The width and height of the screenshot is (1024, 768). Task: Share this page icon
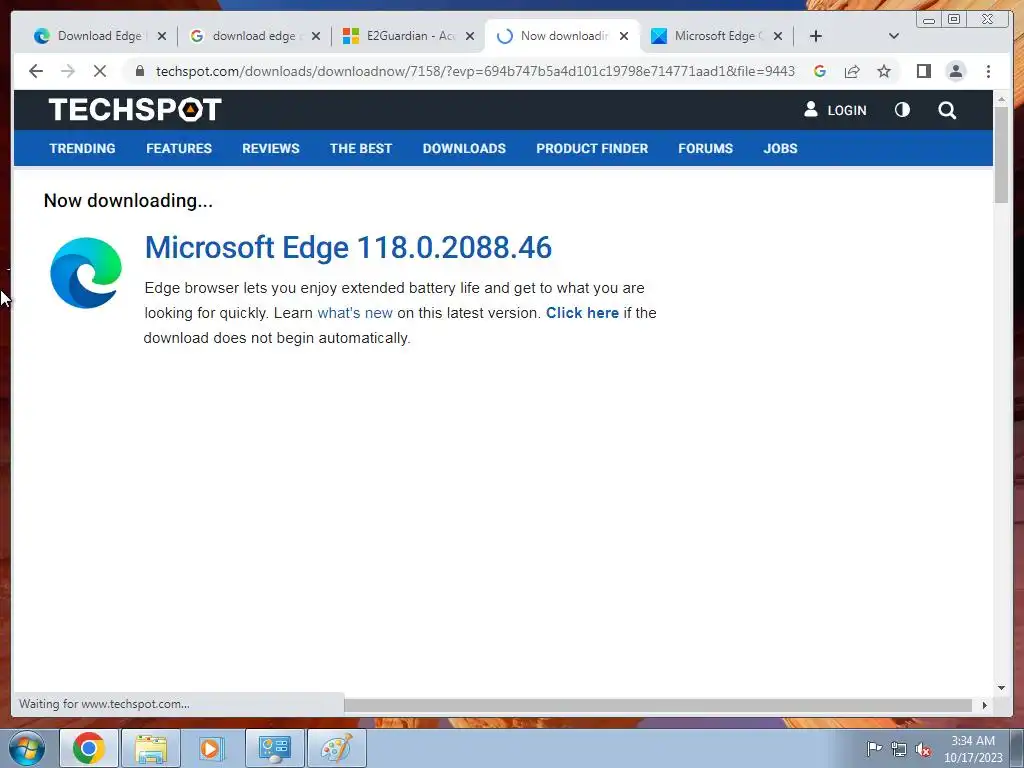pos(852,71)
